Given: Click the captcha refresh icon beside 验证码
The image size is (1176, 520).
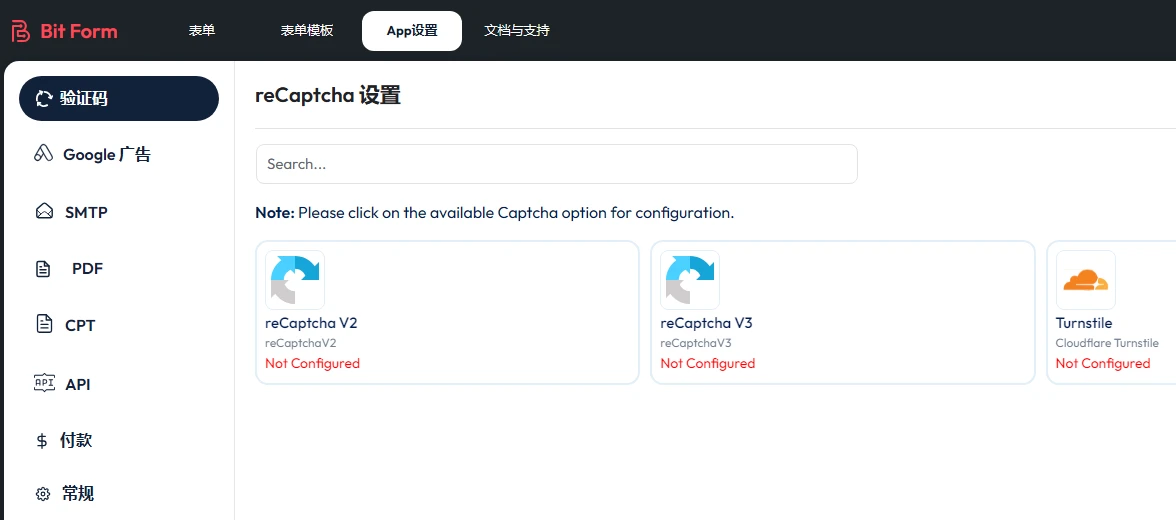Looking at the screenshot, I should pos(44,99).
